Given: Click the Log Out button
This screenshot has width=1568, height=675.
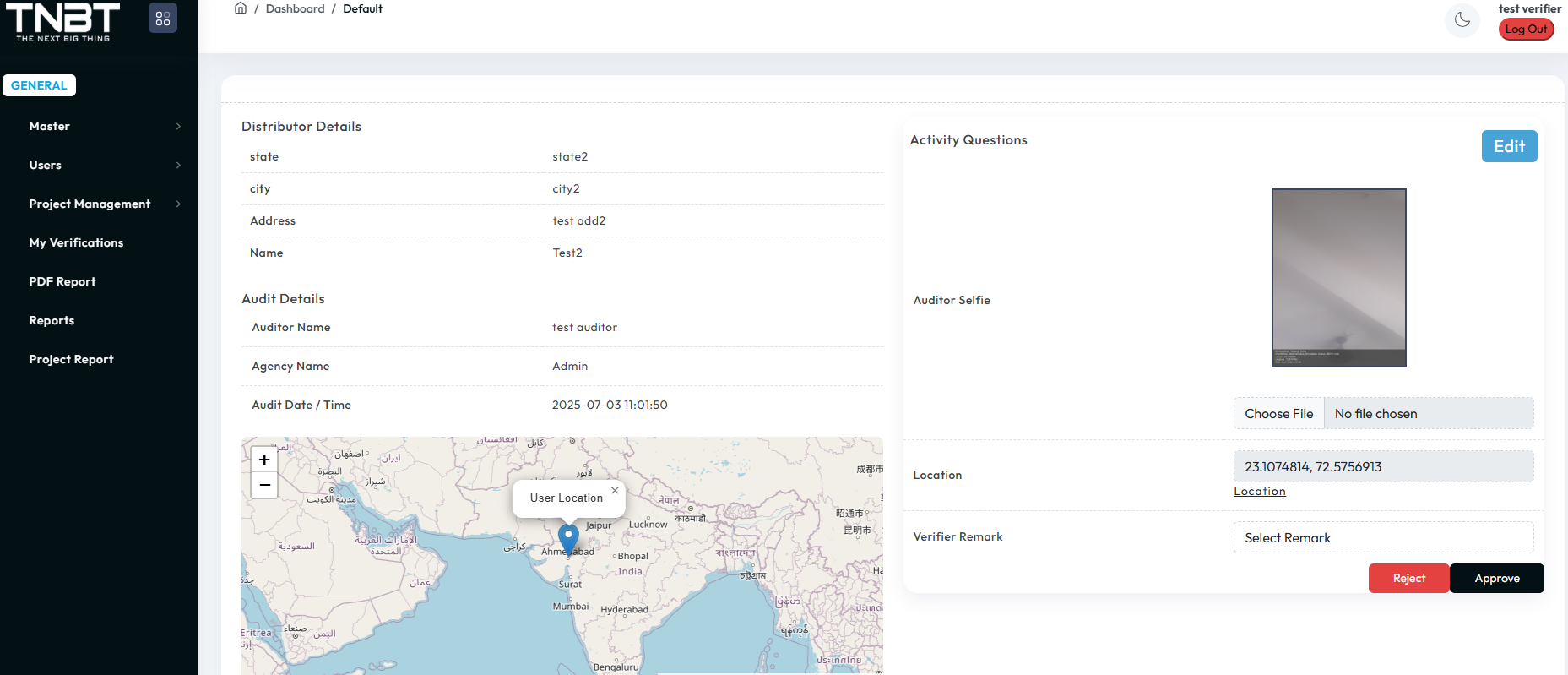Looking at the screenshot, I should coord(1526,29).
